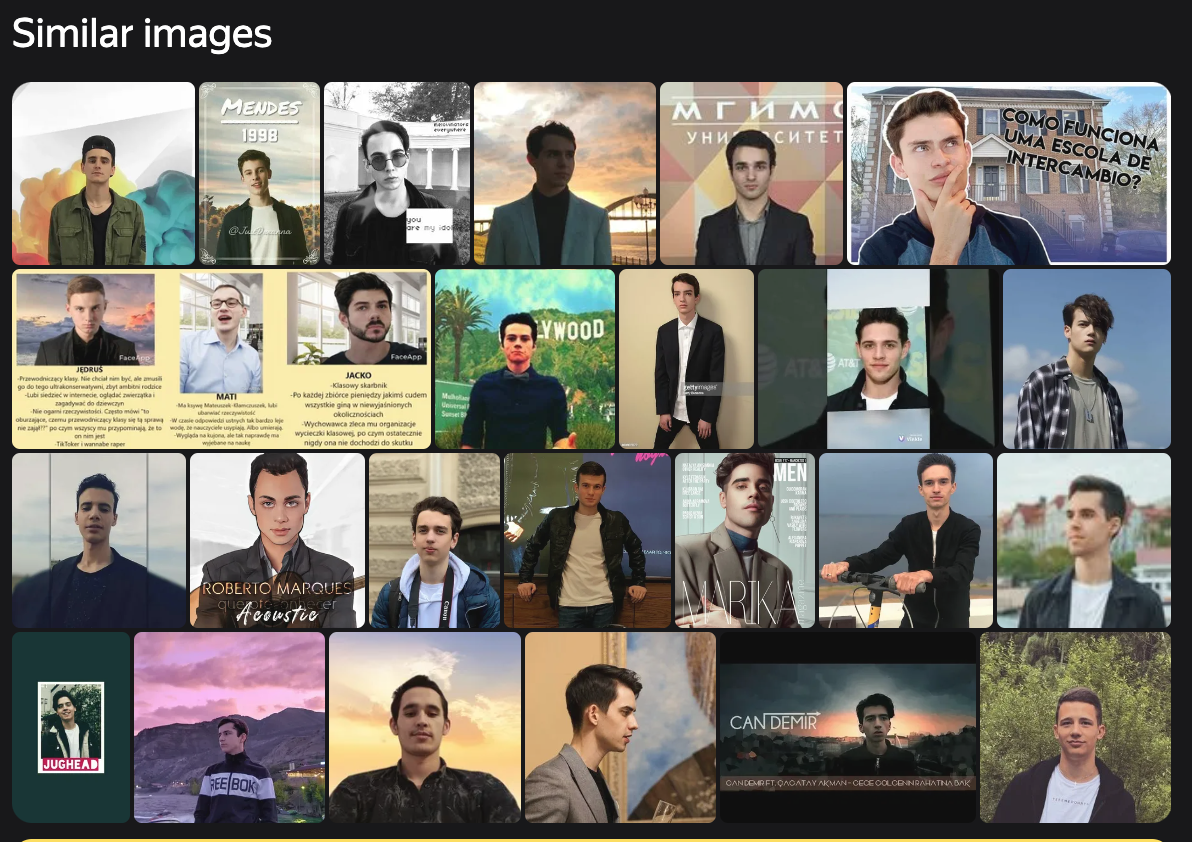Open the 'Roberto Marques Acoustic' illustration

pyautogui.click(x=277, y=540)
